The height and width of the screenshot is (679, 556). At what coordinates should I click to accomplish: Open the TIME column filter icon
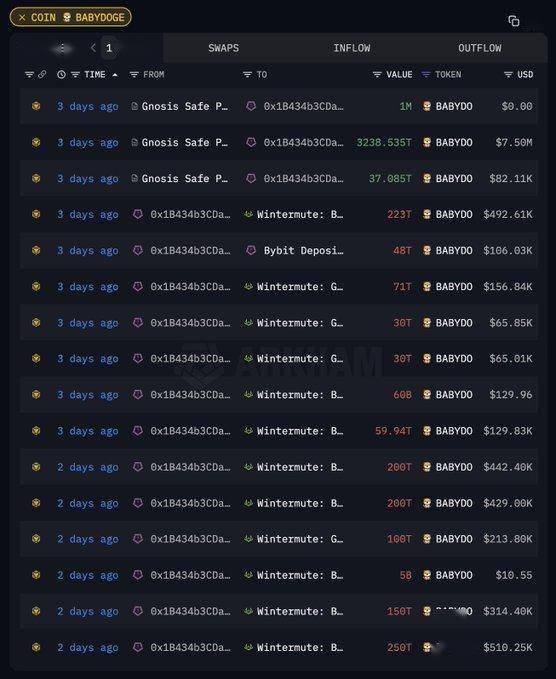point(75,74)
